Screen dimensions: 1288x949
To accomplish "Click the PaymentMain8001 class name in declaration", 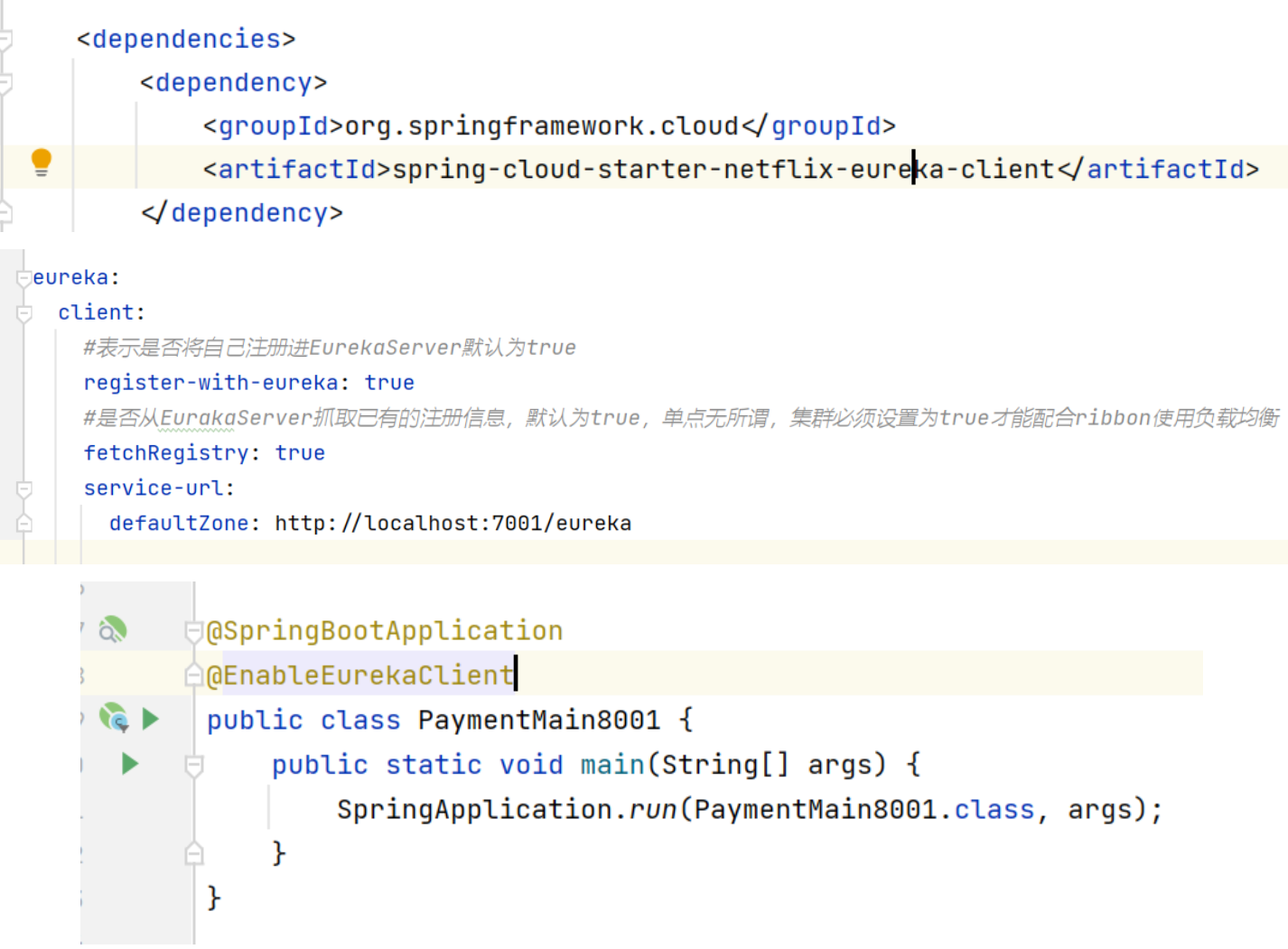I will (539, 720).
